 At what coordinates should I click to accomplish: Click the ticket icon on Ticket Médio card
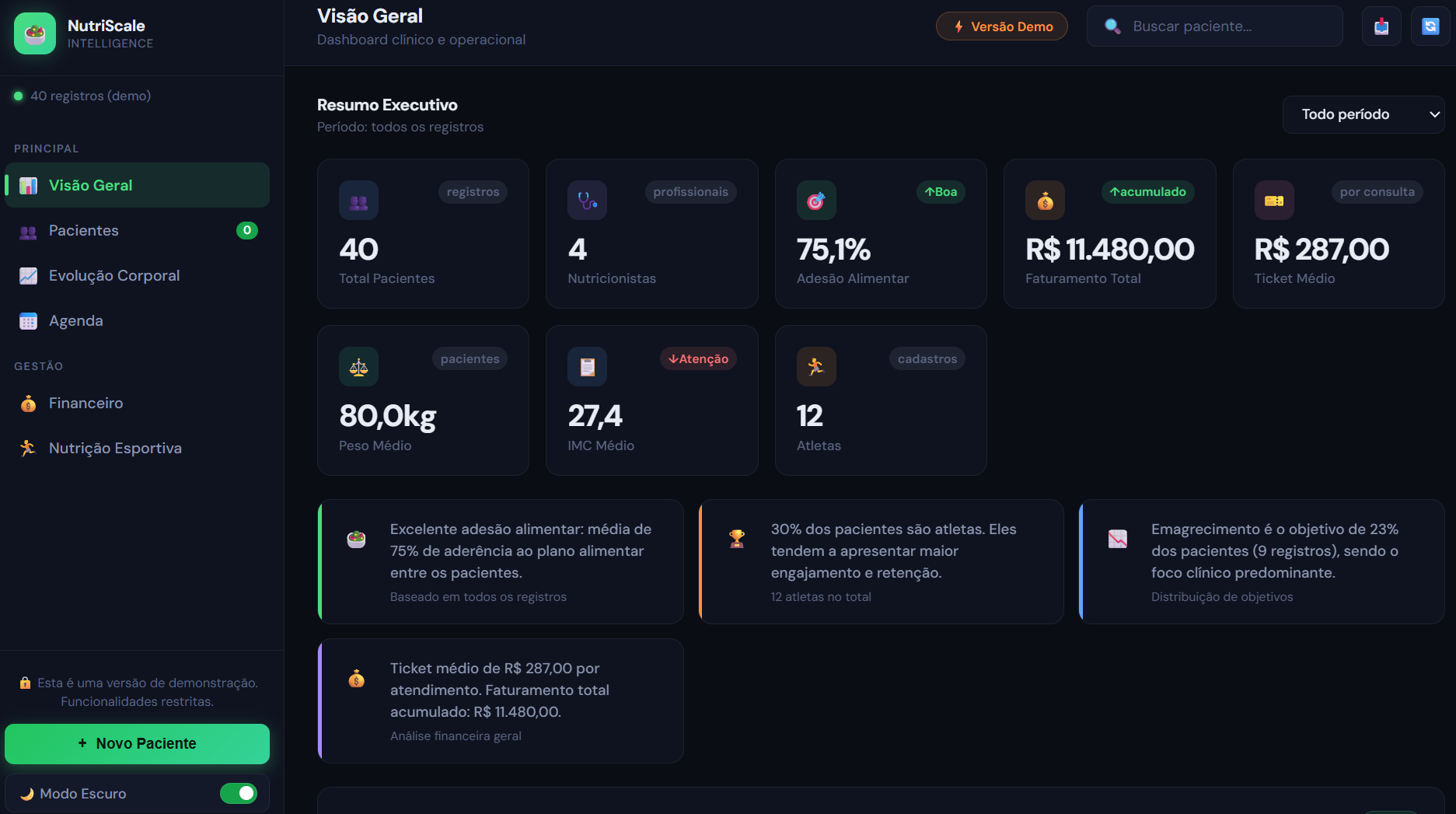point(1274,201)
